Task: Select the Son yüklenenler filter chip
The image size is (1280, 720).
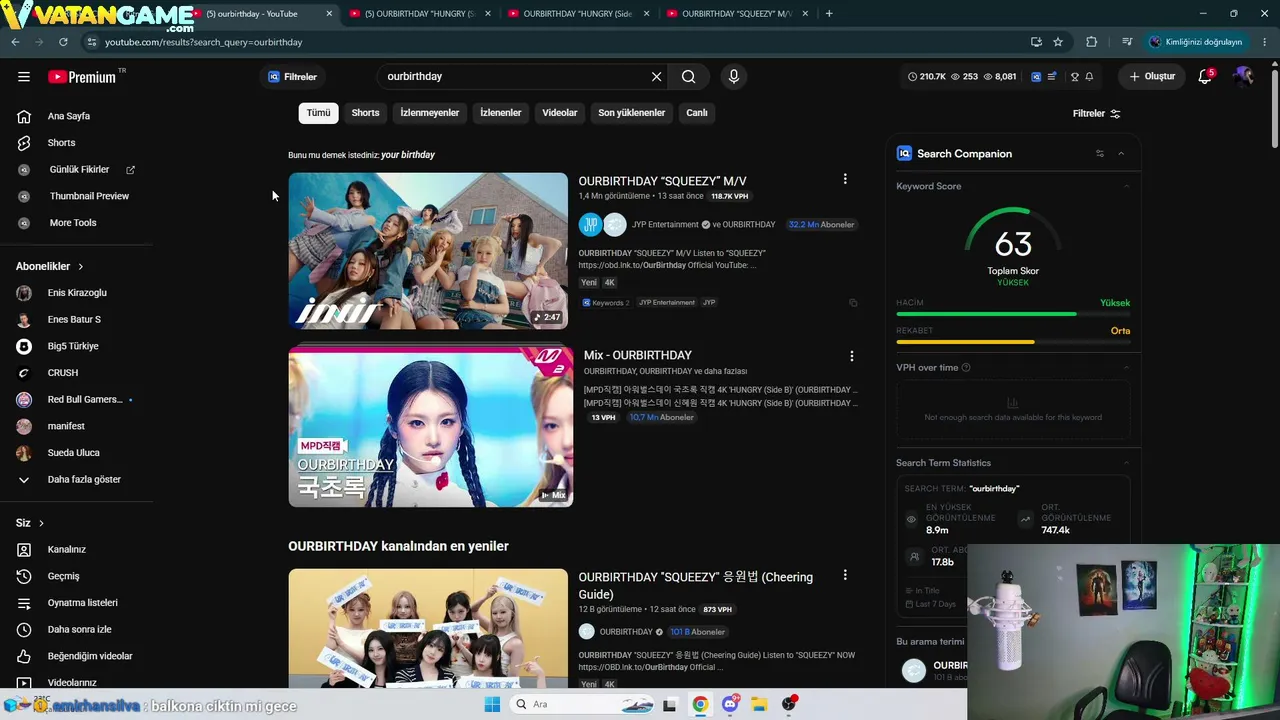Action: point(632,113)
